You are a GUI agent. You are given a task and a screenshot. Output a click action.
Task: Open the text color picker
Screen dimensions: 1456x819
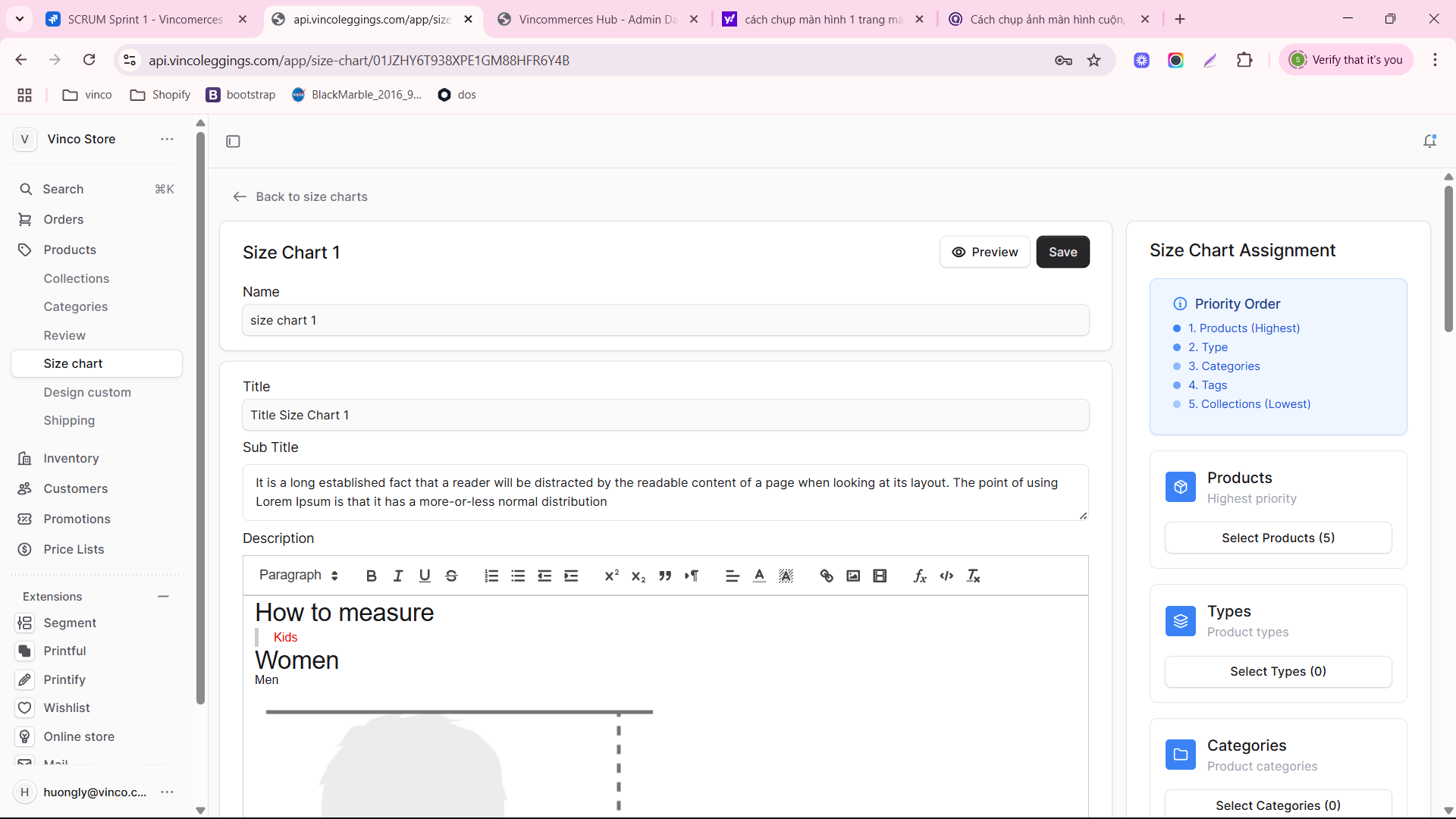click(x=759, y=576)
